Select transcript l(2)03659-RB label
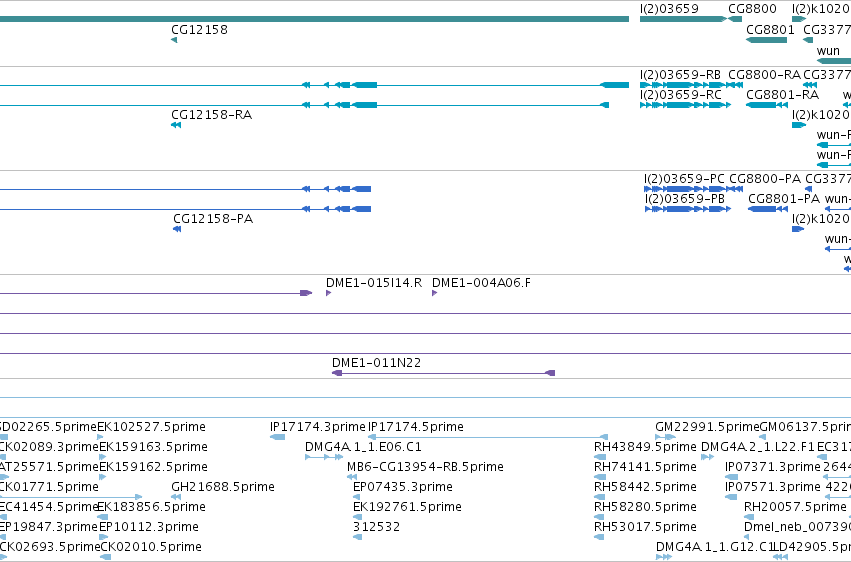The width and height of the screenshot is (851, 562). click(680, 75)
